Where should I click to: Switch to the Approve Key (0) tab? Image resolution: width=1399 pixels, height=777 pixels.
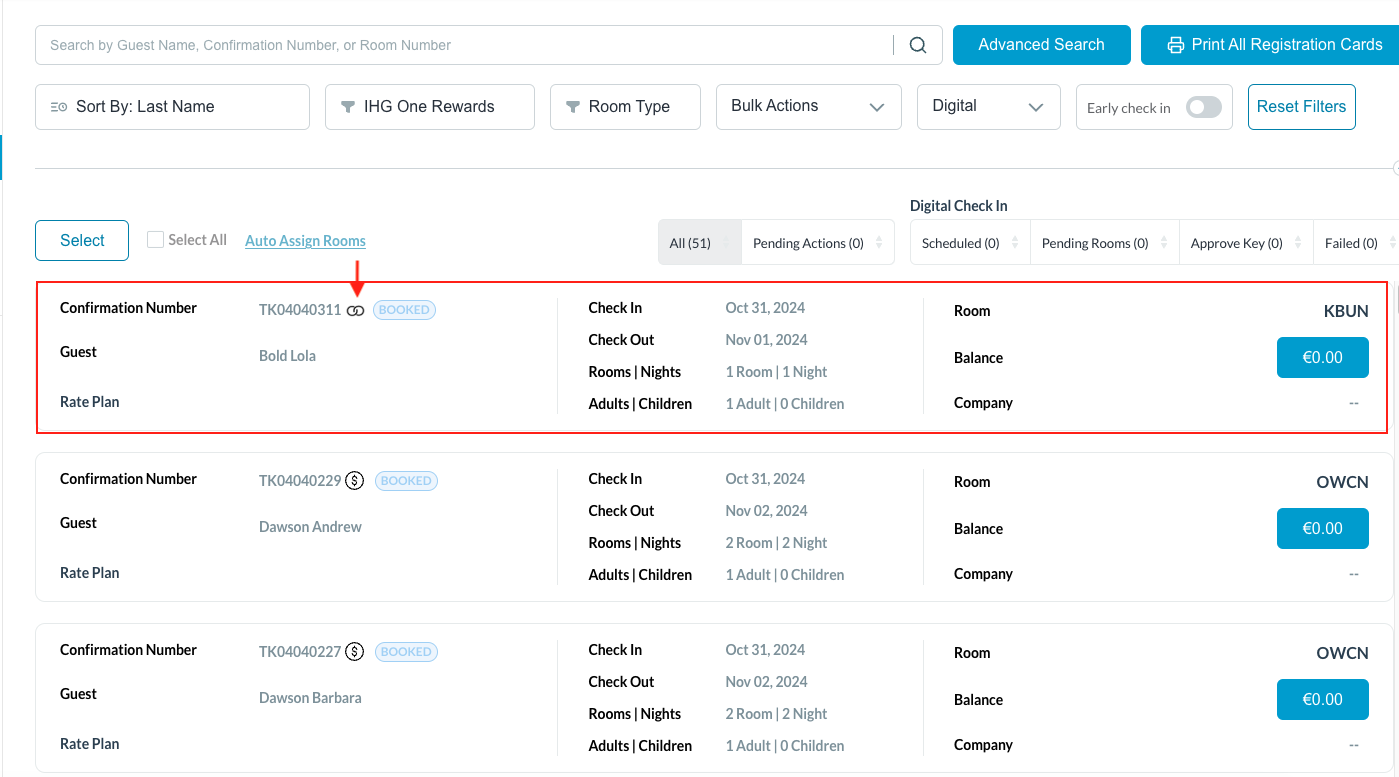(x=1236, y=243)
